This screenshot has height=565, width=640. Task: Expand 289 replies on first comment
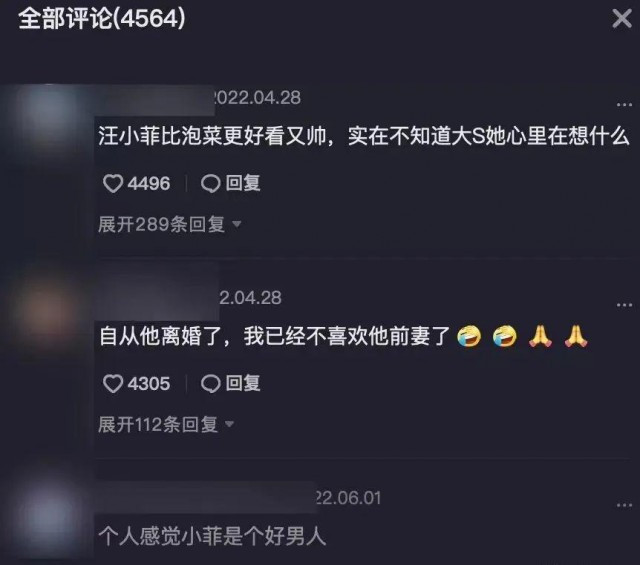(169, 224)
